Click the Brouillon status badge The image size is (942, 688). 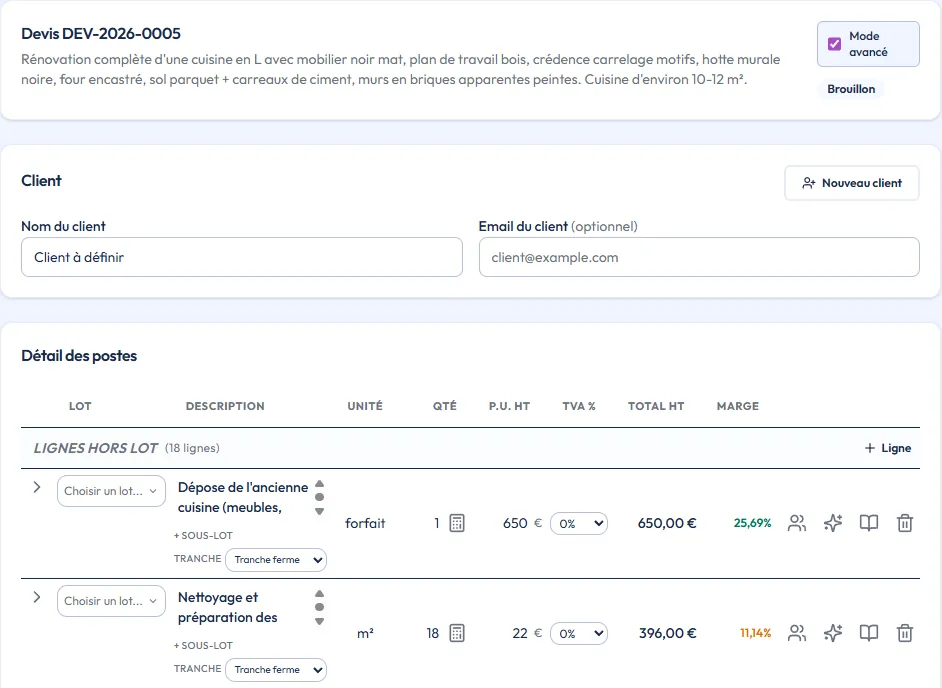[x=851, y=89]
